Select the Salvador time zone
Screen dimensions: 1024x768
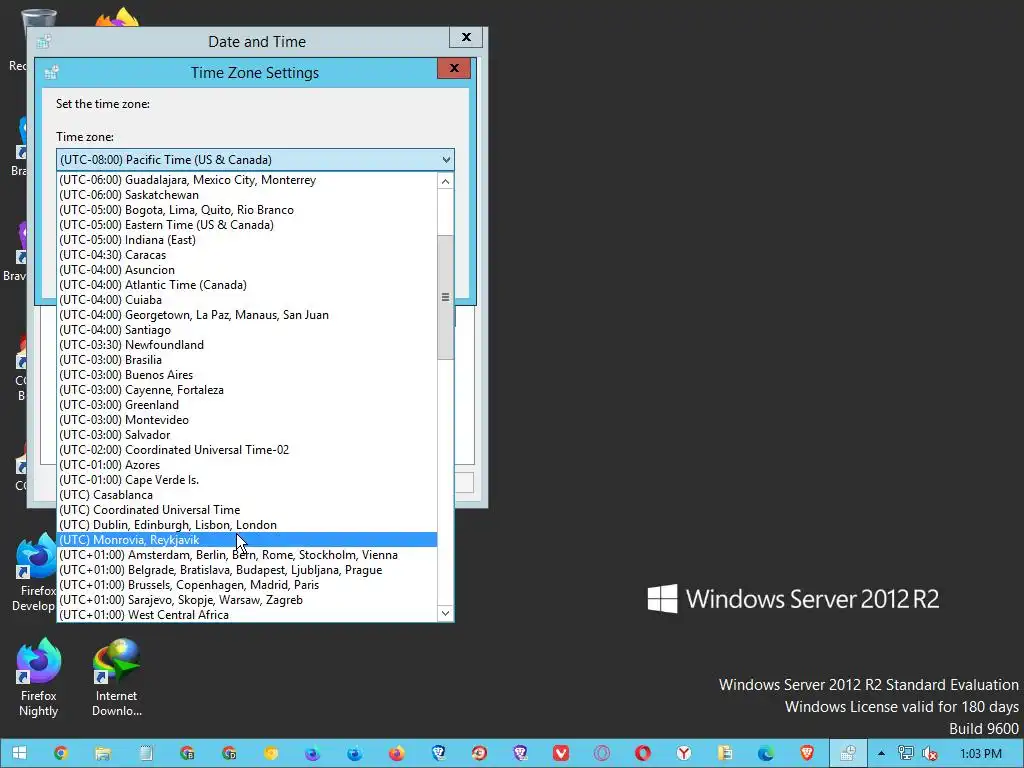(247, 435)
